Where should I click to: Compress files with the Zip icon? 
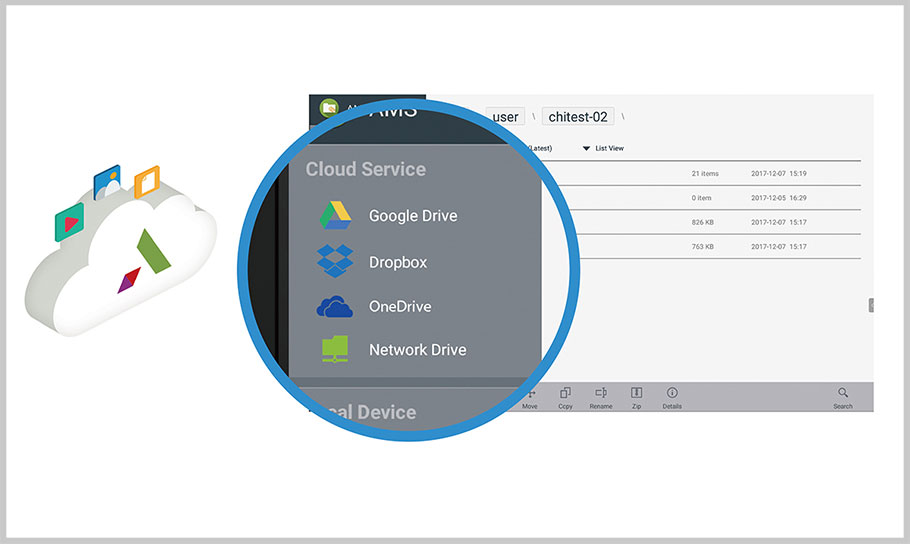pos(636,398)
